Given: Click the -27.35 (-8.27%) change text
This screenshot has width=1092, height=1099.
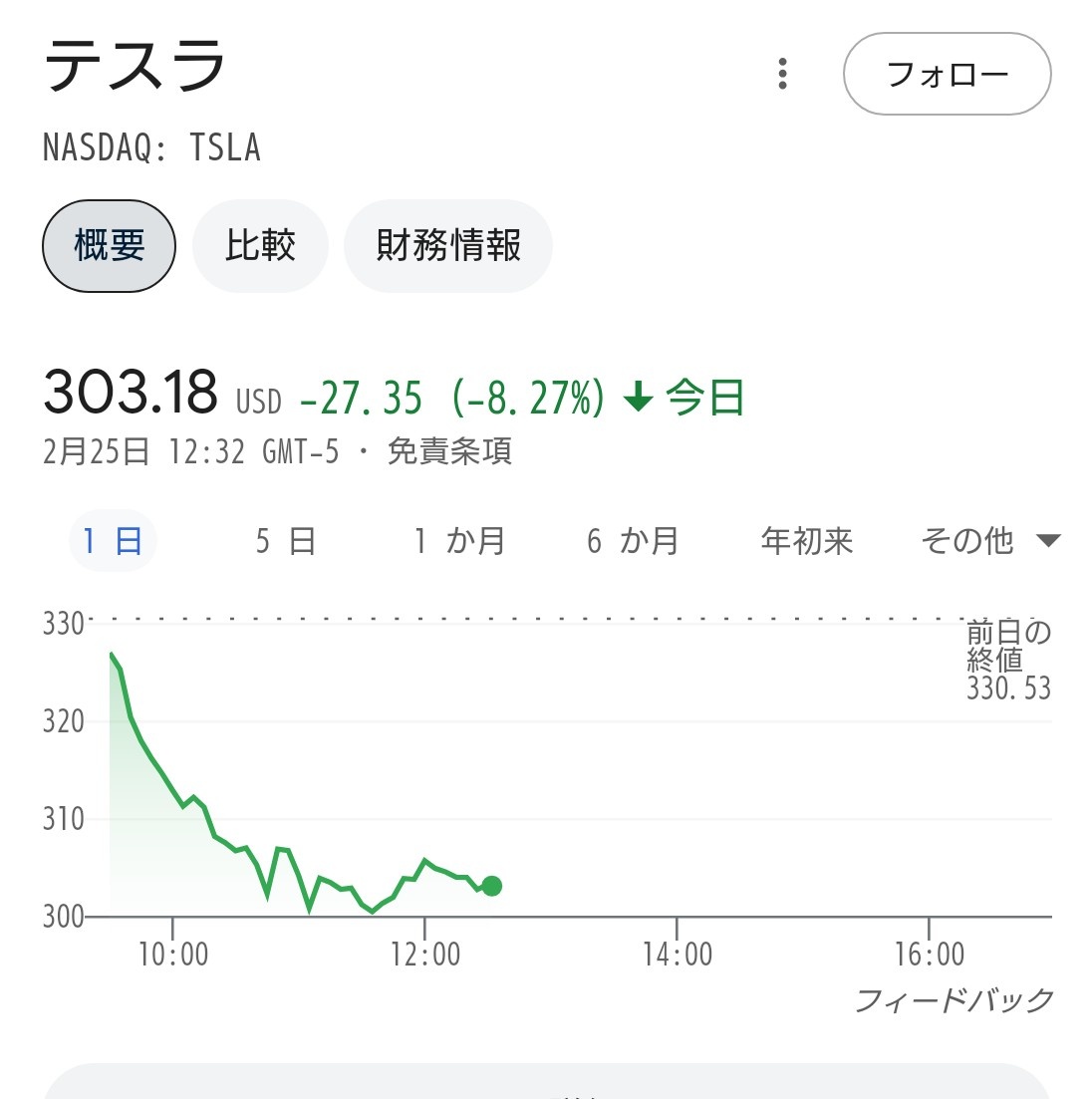Looking at the screenshot, I should tap(451, 399).
